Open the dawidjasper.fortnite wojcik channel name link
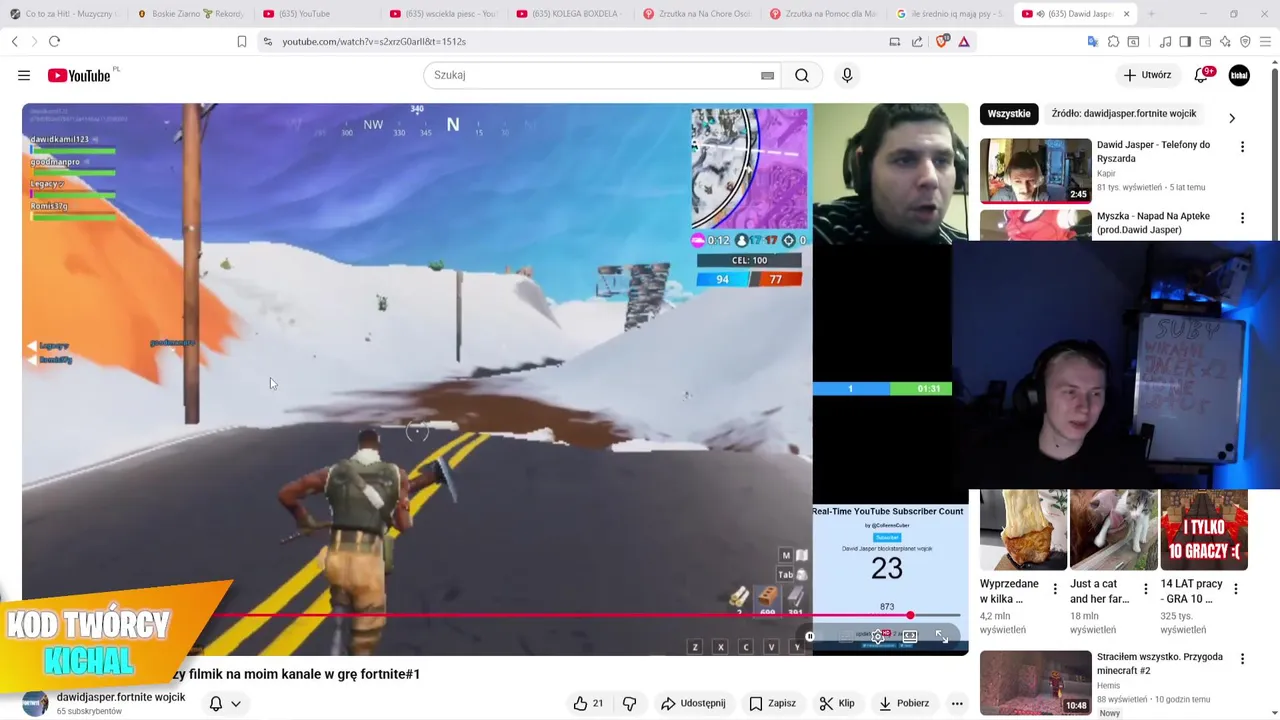The image size is (1280, 720). (121, 697)
